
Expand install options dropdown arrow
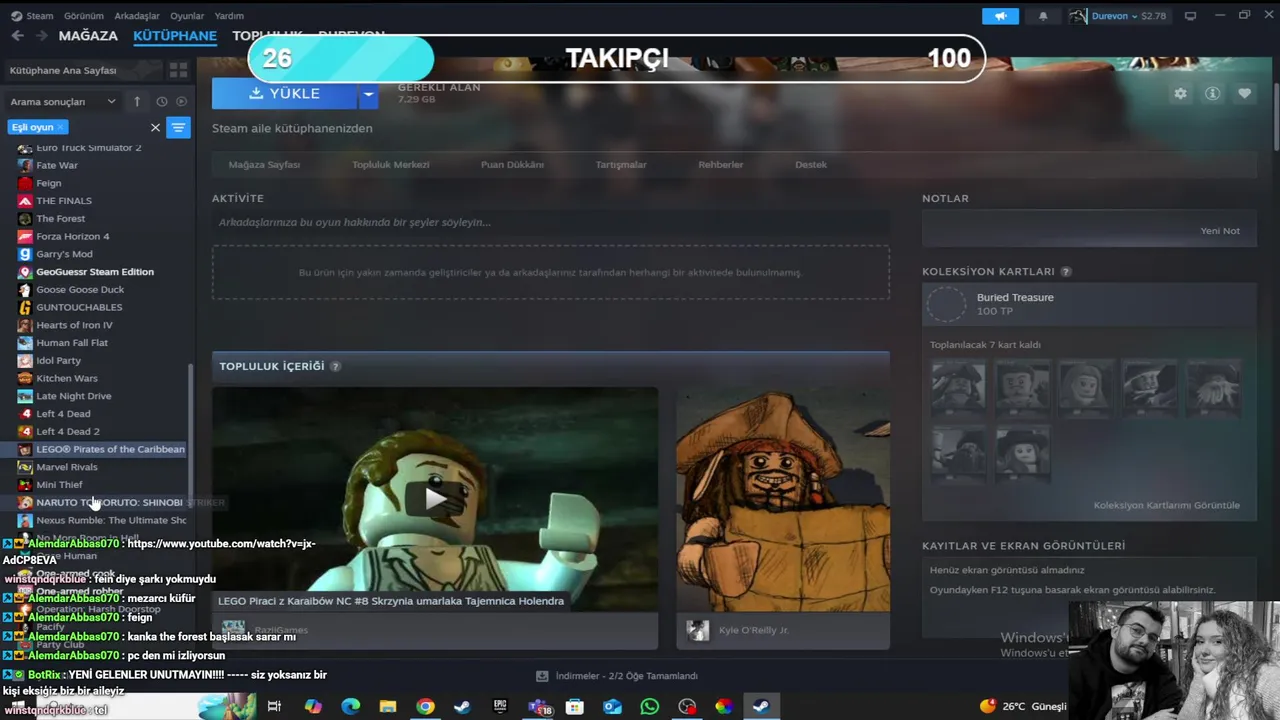368,93
